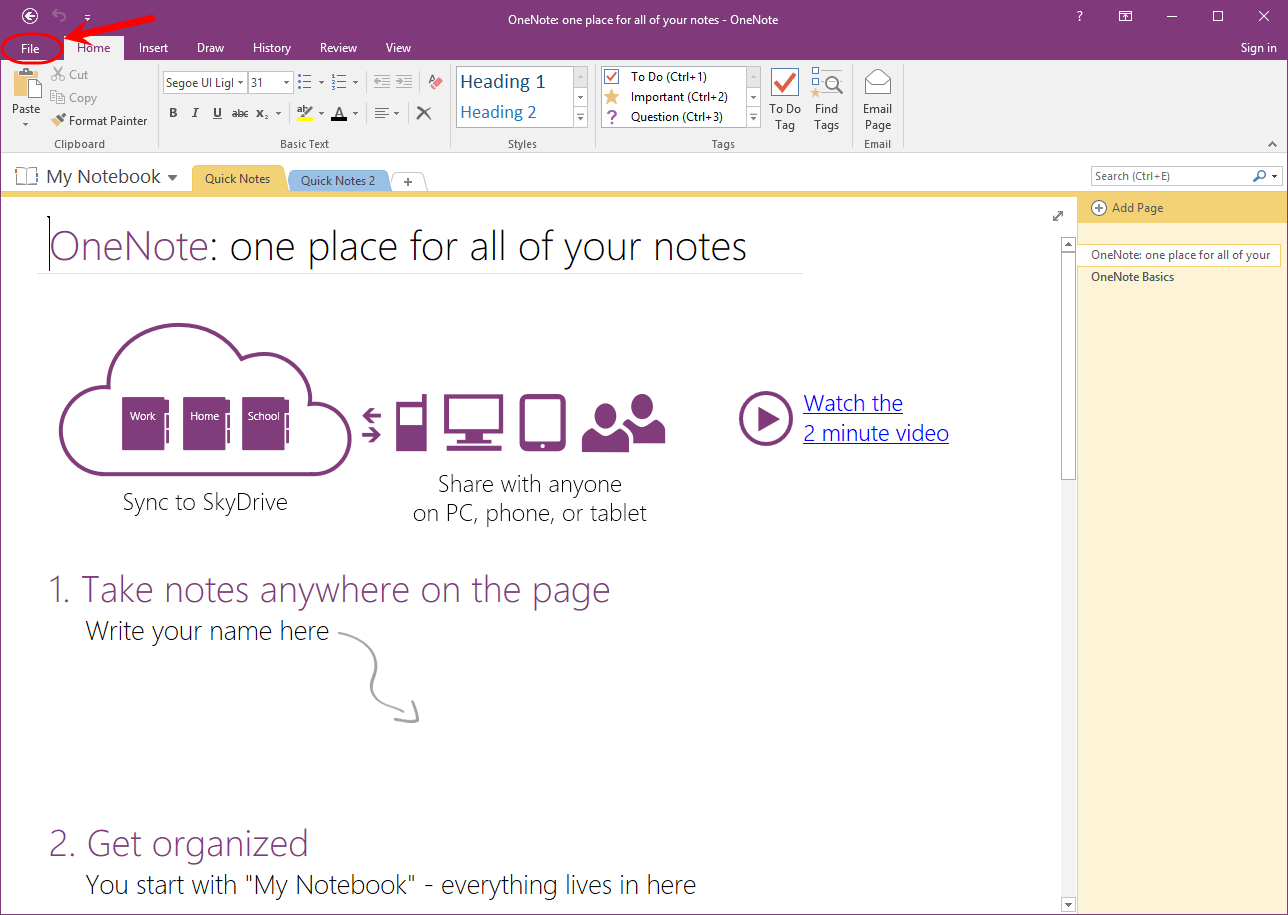Create a new section with plus tab
The width and height of the screenshot is (1288, 915).
(408, 181)
